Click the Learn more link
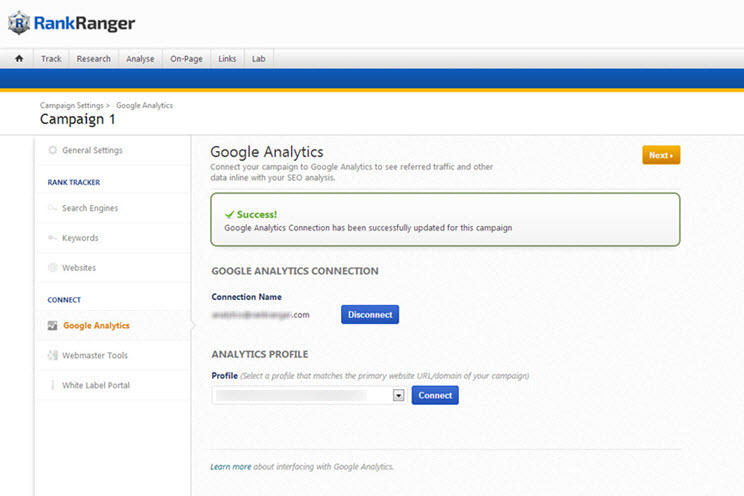 coord(231,467)
